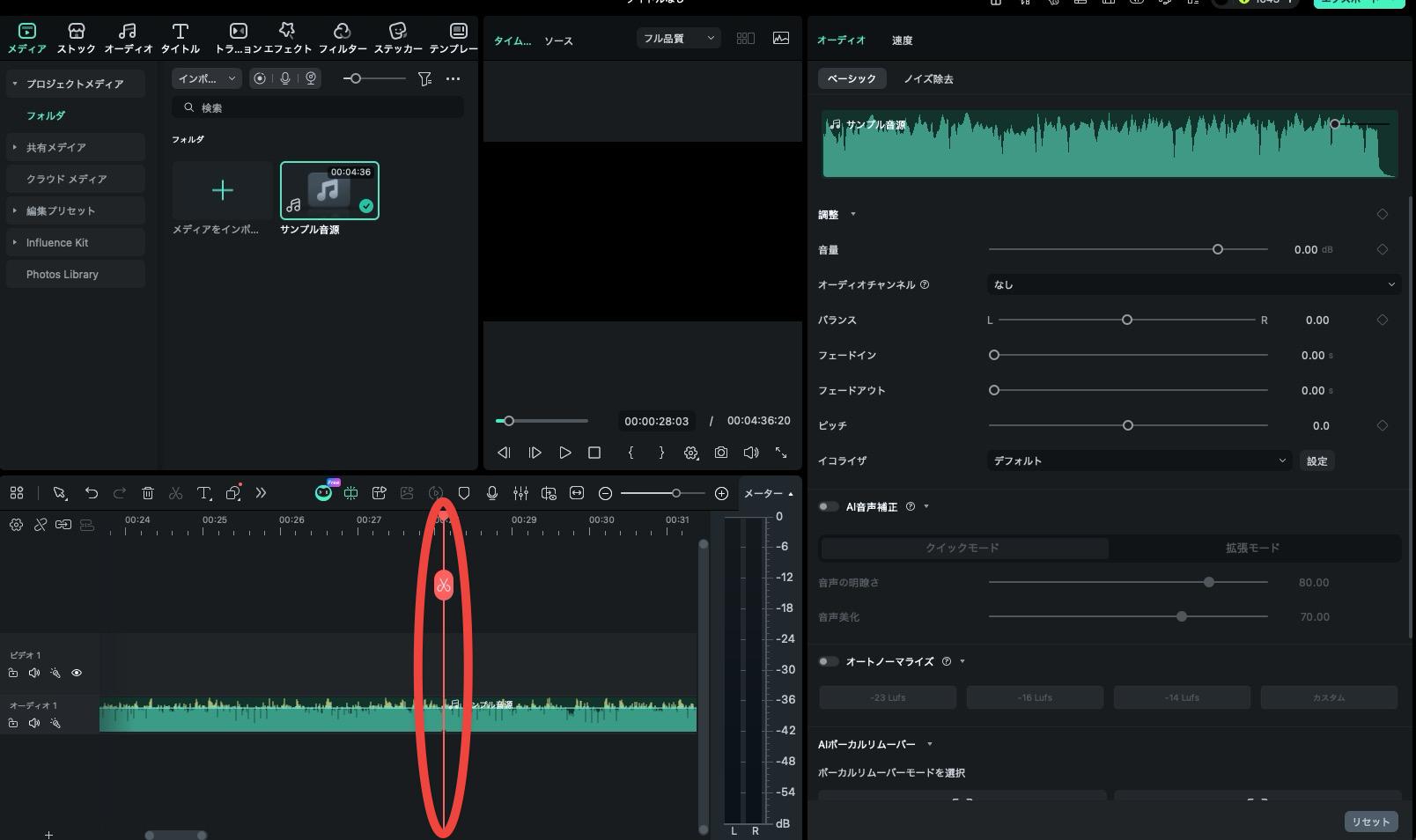The image size is (1416, 840).
Task: Open the イコライザ デフォルト dropdown
Action: coord(1139,461)
